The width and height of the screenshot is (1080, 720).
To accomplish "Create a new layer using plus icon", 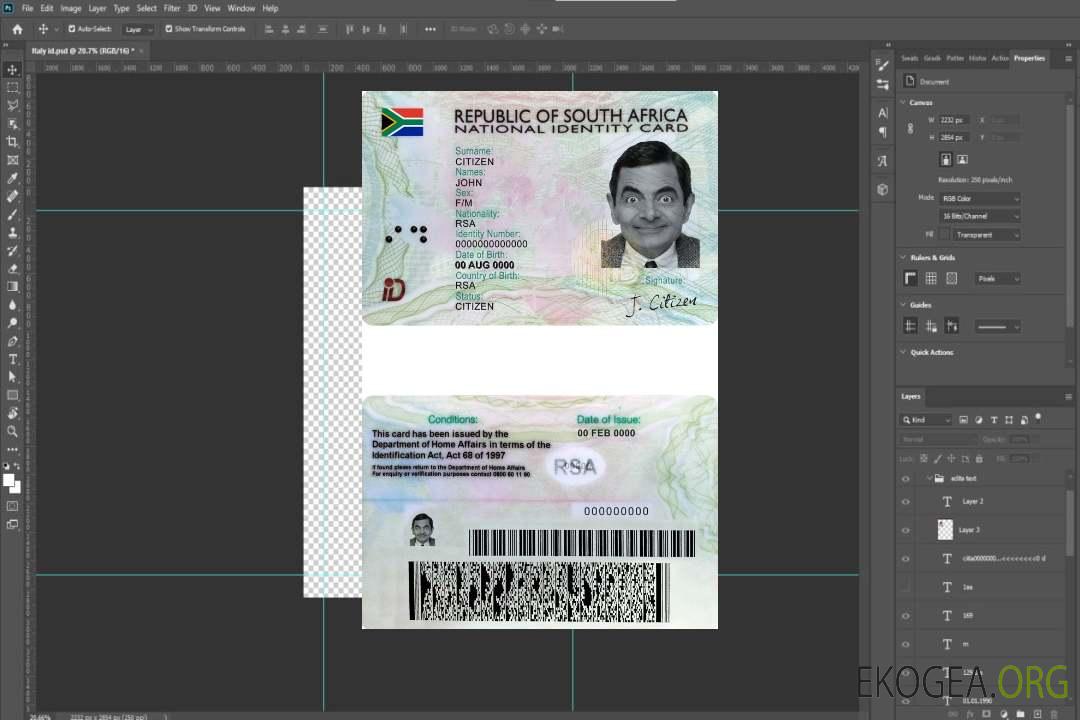I will coord(1037,714).
